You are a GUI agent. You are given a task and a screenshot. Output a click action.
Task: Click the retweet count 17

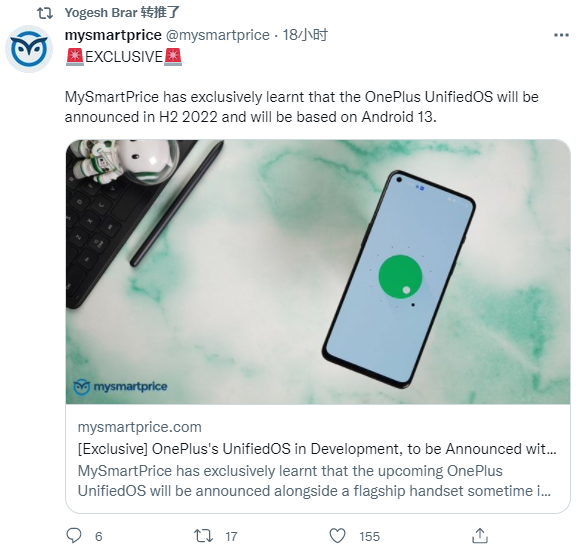point(231,536)
